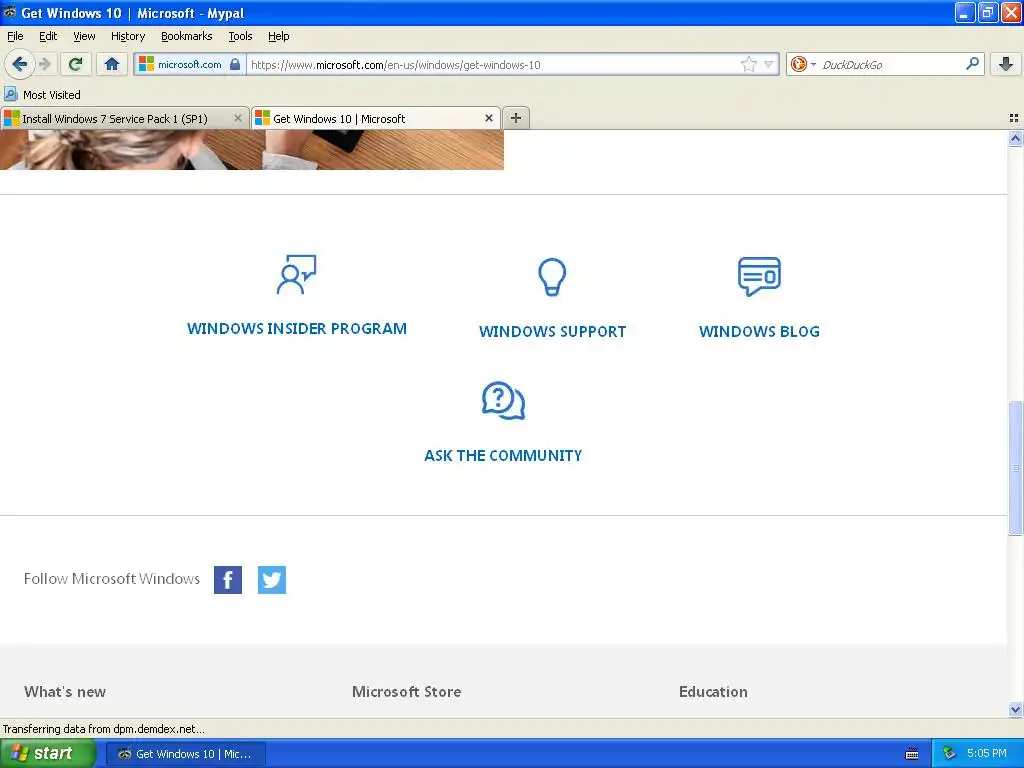Follow Microsoft Windows on Facebook icon
Screen dimensions: 1024x768
click(x=228, y=580)
